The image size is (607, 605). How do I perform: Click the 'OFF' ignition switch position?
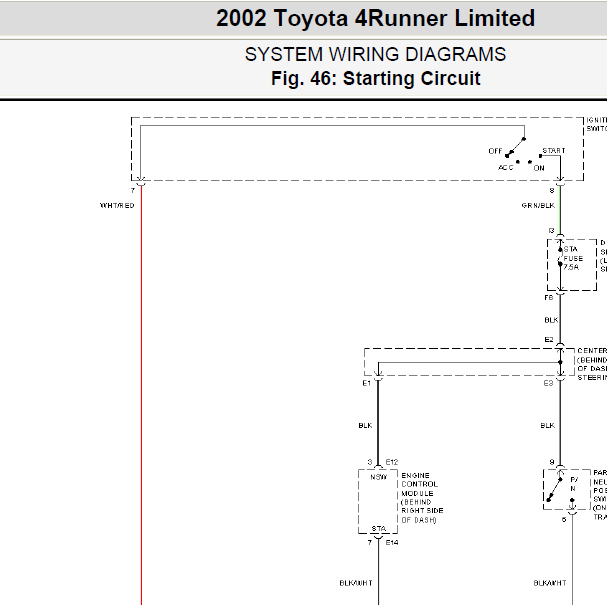tap(495, 151)
